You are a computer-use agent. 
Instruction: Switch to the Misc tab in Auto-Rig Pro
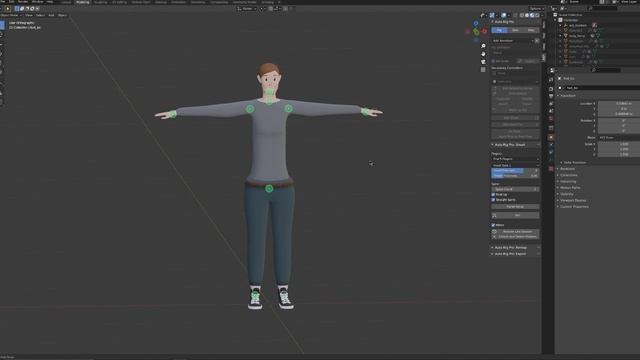531,30
